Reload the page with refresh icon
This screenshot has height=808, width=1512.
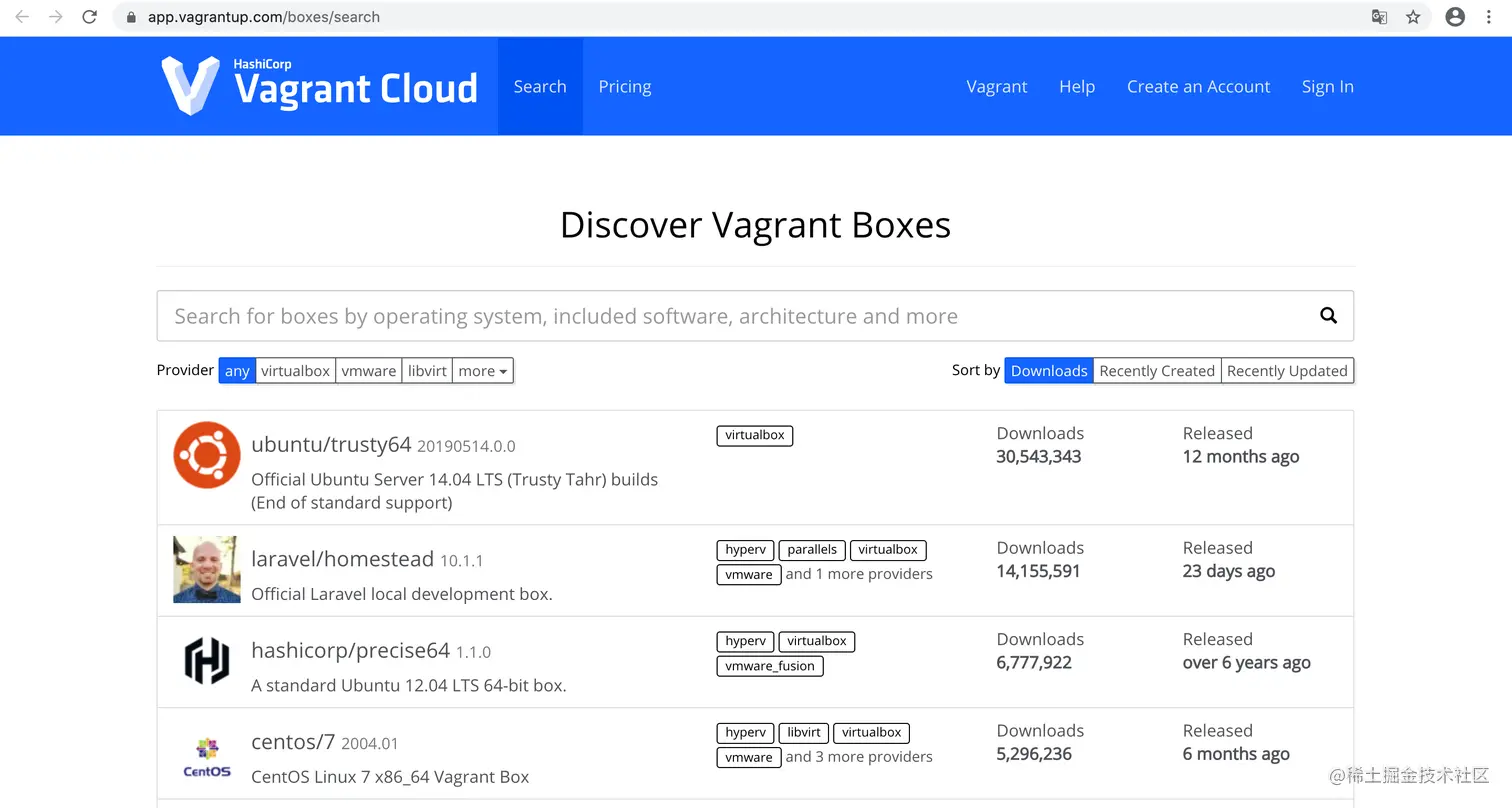tap(90, 17)
